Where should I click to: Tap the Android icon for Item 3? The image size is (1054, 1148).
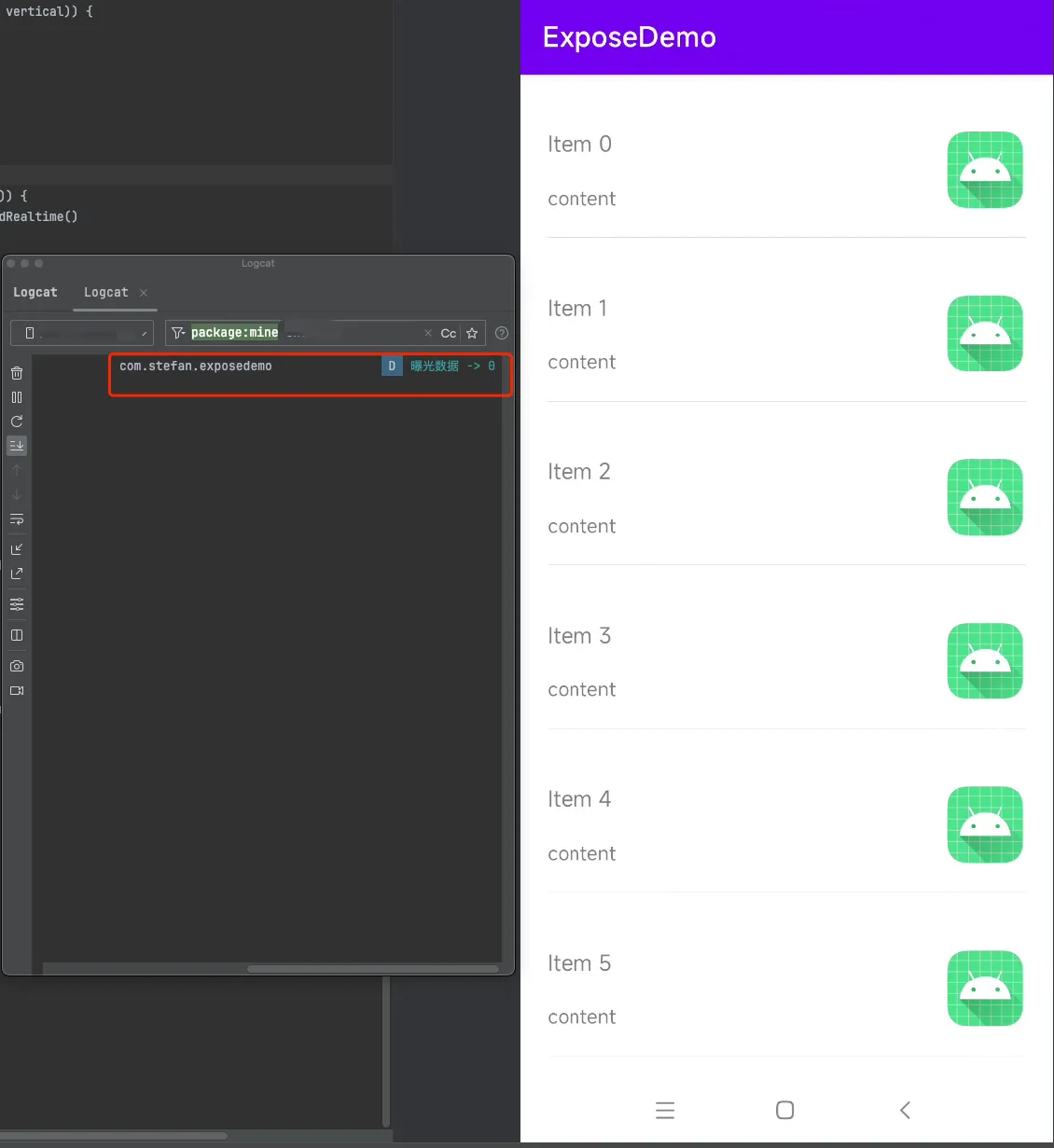tap(985, 660)
